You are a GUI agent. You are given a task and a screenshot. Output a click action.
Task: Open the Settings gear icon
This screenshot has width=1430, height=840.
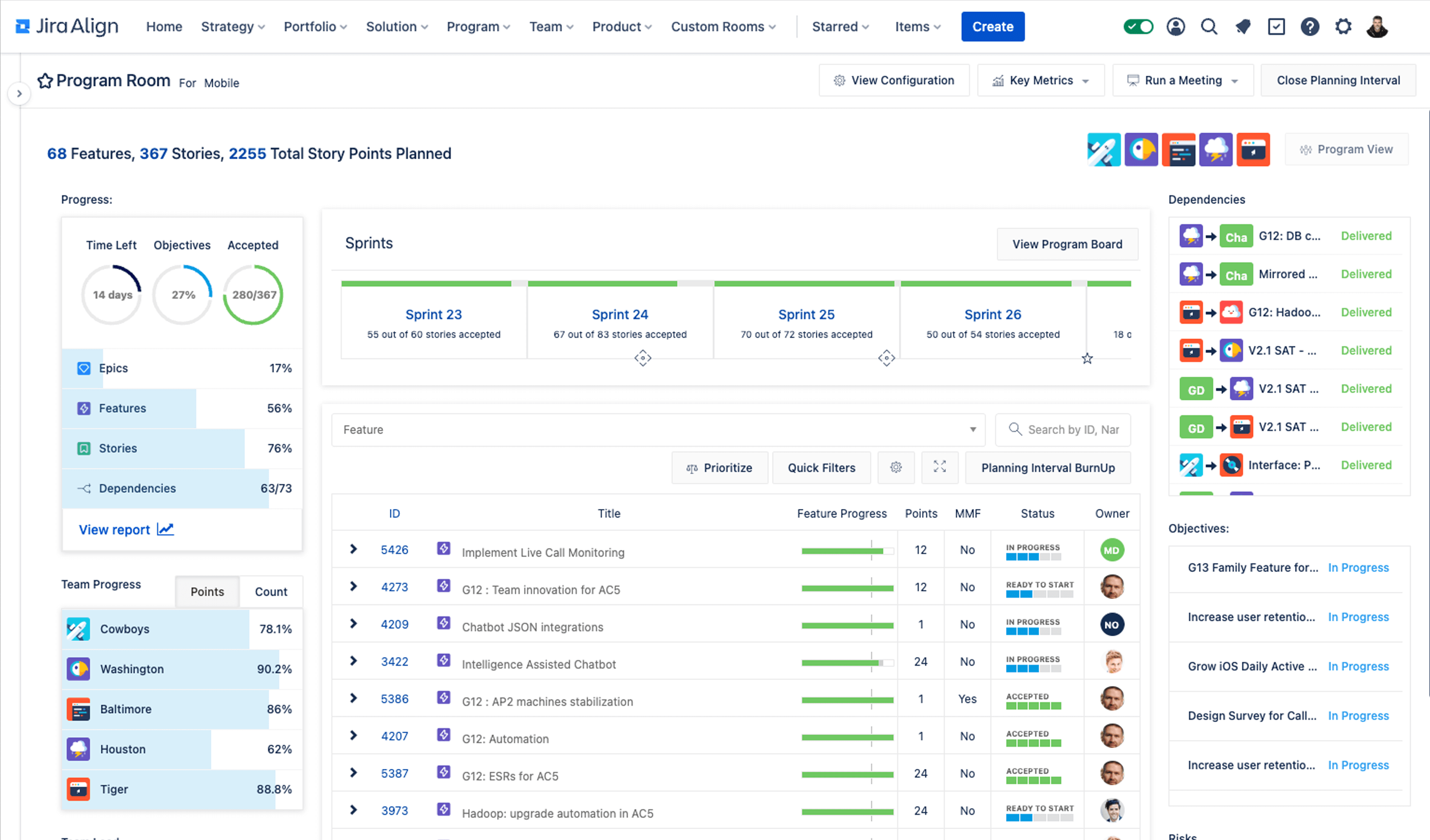(1343, 27)
